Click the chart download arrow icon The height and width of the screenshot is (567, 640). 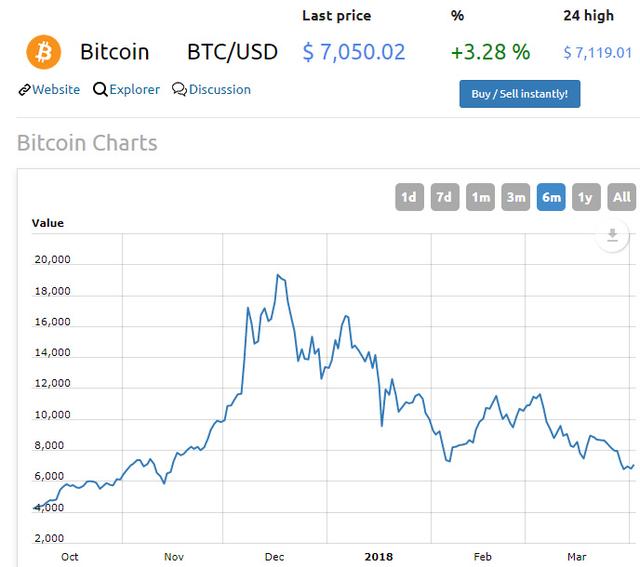click(x=612, y=235)
